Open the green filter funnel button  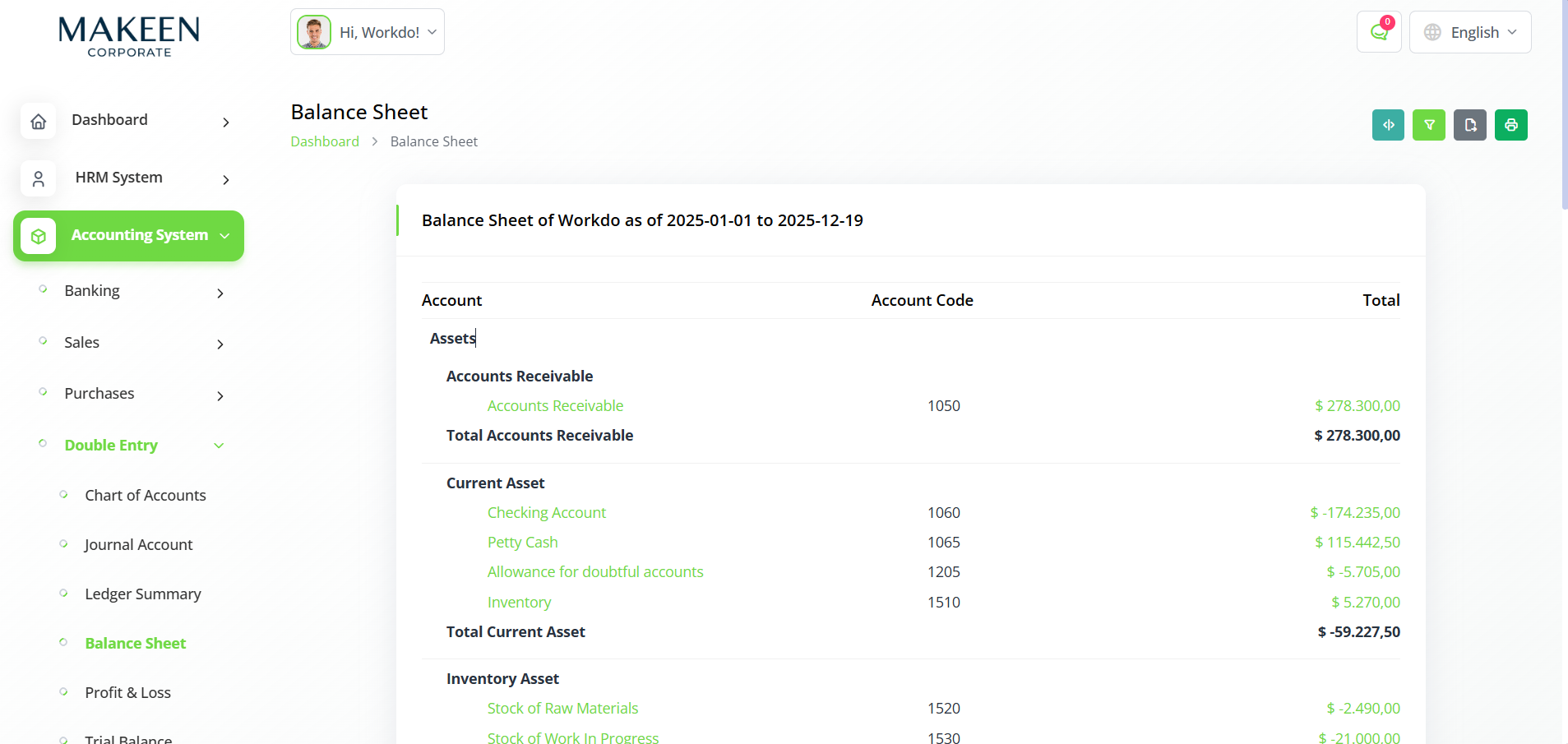1429,125
